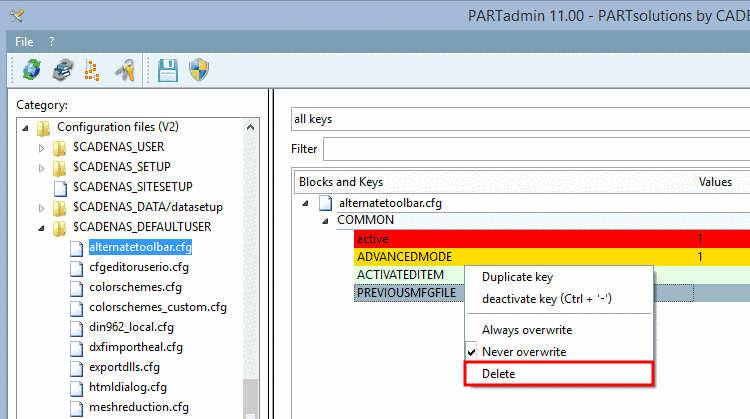The image size is (750, 419).
Task: Expand the $CADENAS_SETUP folder
Action: click(42, 168)
